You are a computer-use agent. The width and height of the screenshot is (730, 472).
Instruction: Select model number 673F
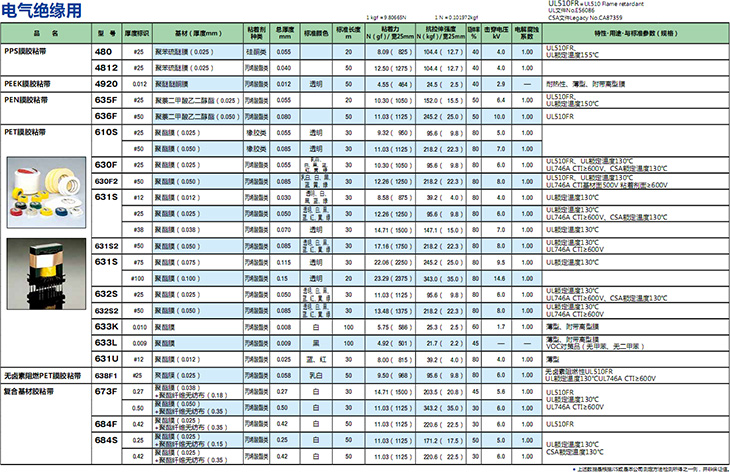pos(106,391)
